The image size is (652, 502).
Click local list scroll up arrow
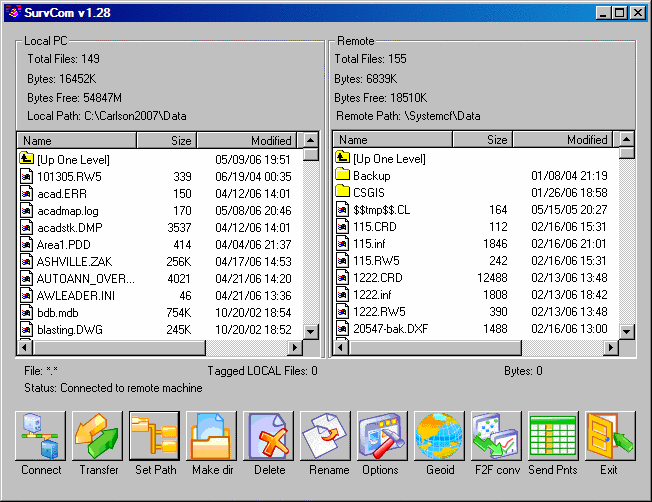click(311, 140)
